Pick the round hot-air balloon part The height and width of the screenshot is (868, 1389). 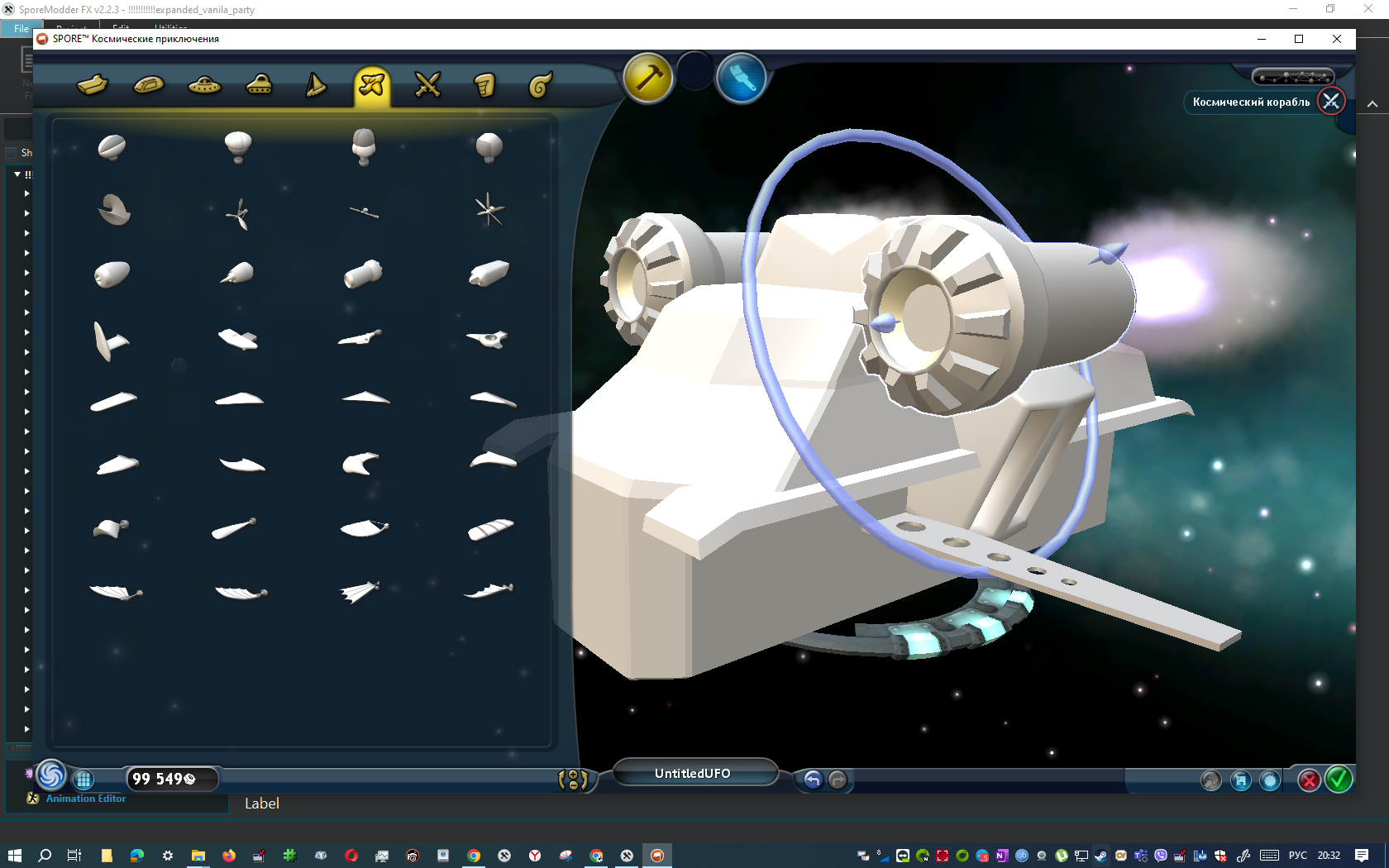click(238, 147)
